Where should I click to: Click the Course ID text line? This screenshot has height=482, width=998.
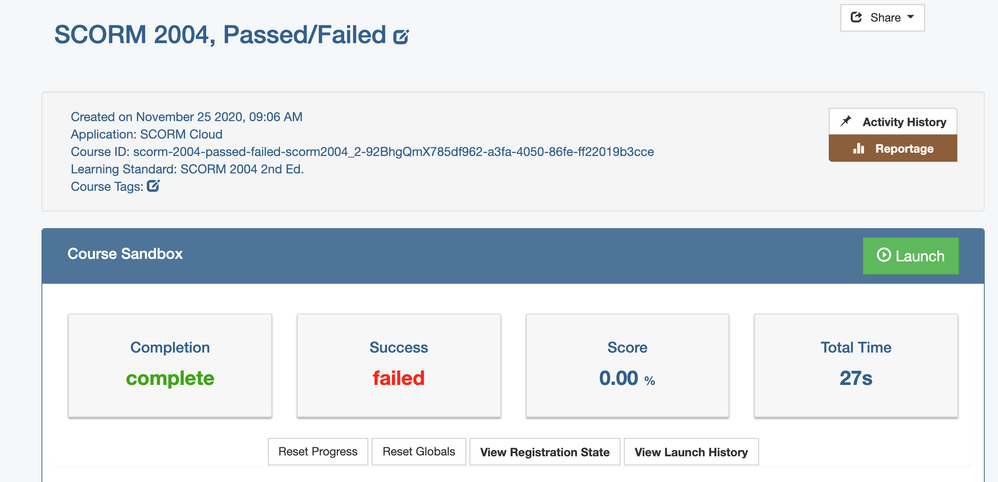pos(362,152)
